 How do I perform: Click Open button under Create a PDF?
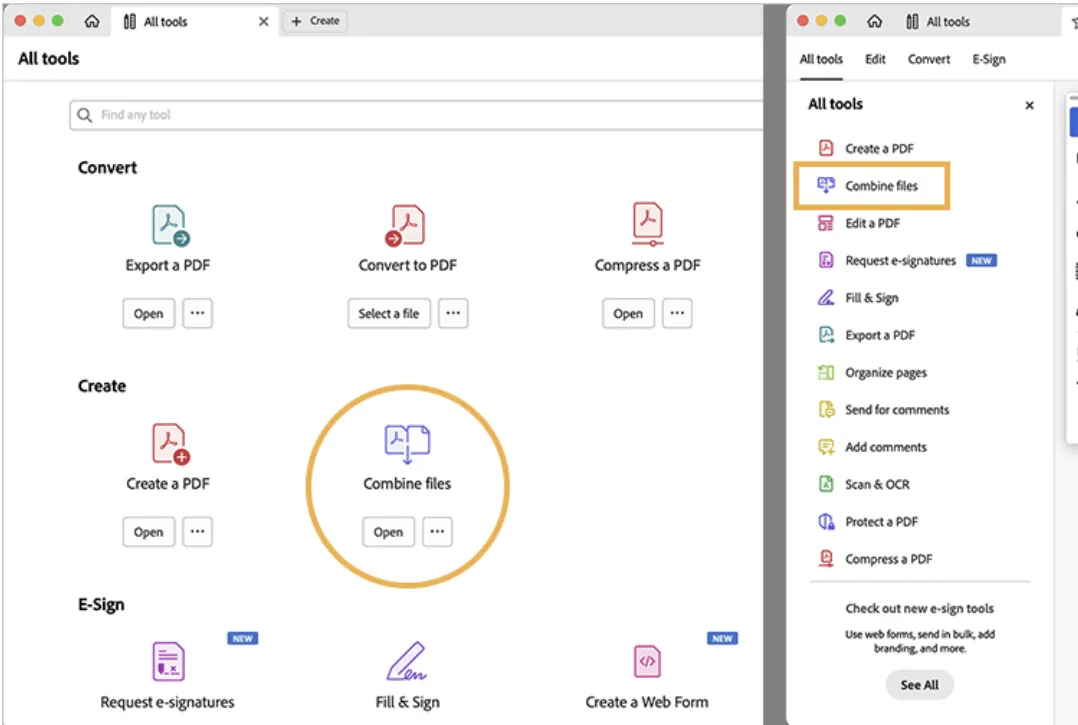[148, 531]
